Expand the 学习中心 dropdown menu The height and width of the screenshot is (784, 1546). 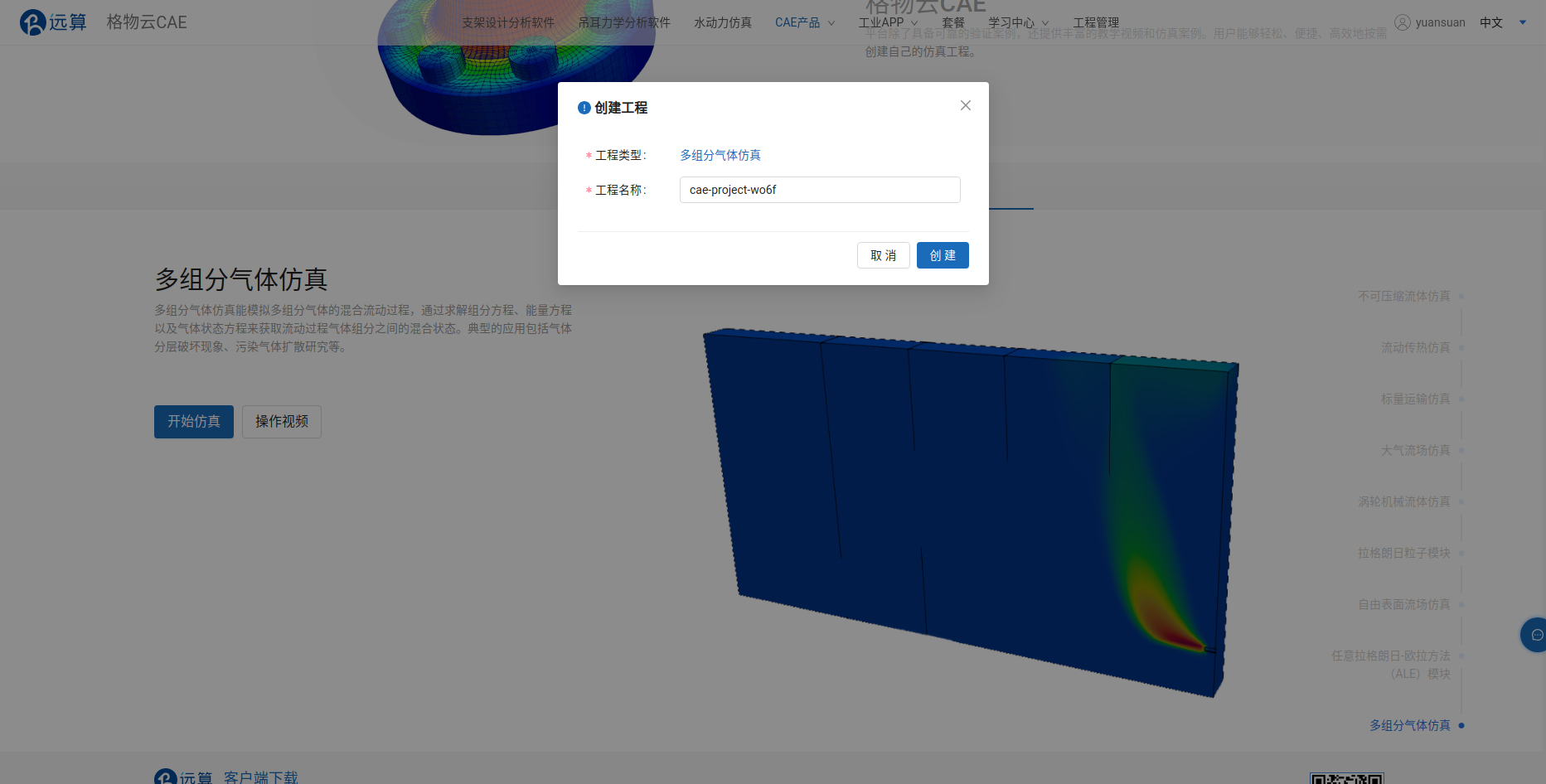point(1019,22)
